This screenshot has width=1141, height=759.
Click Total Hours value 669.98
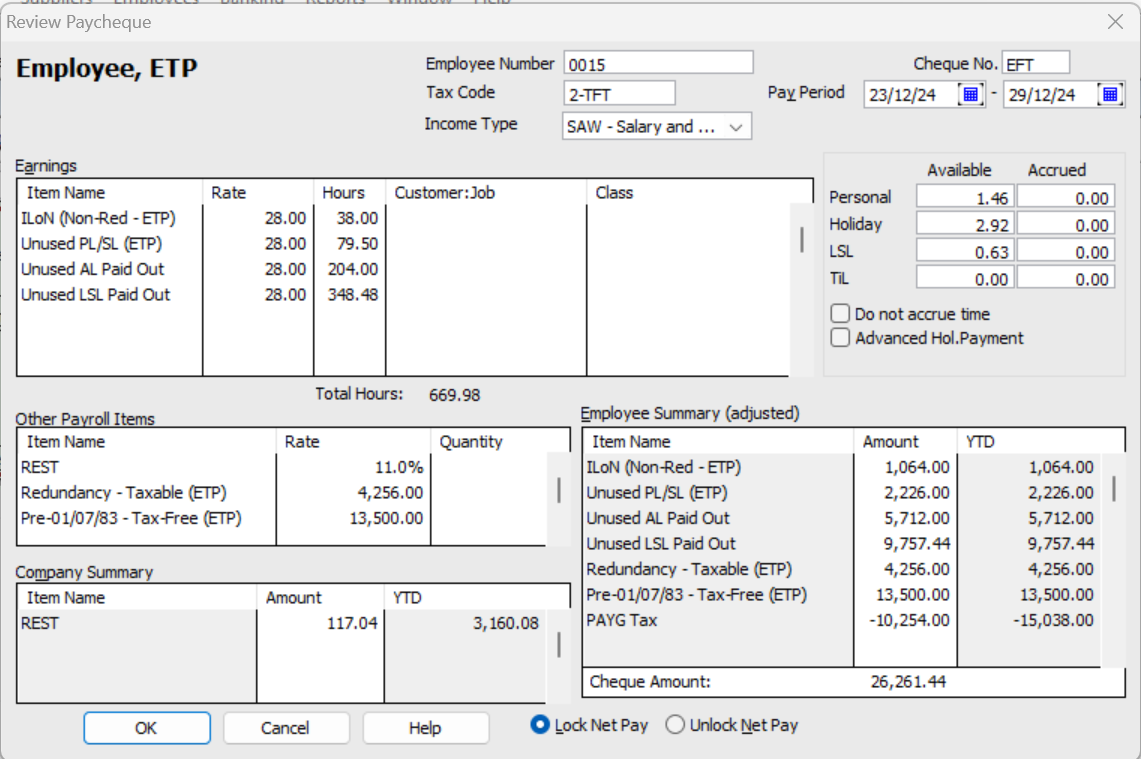[454, 395]
